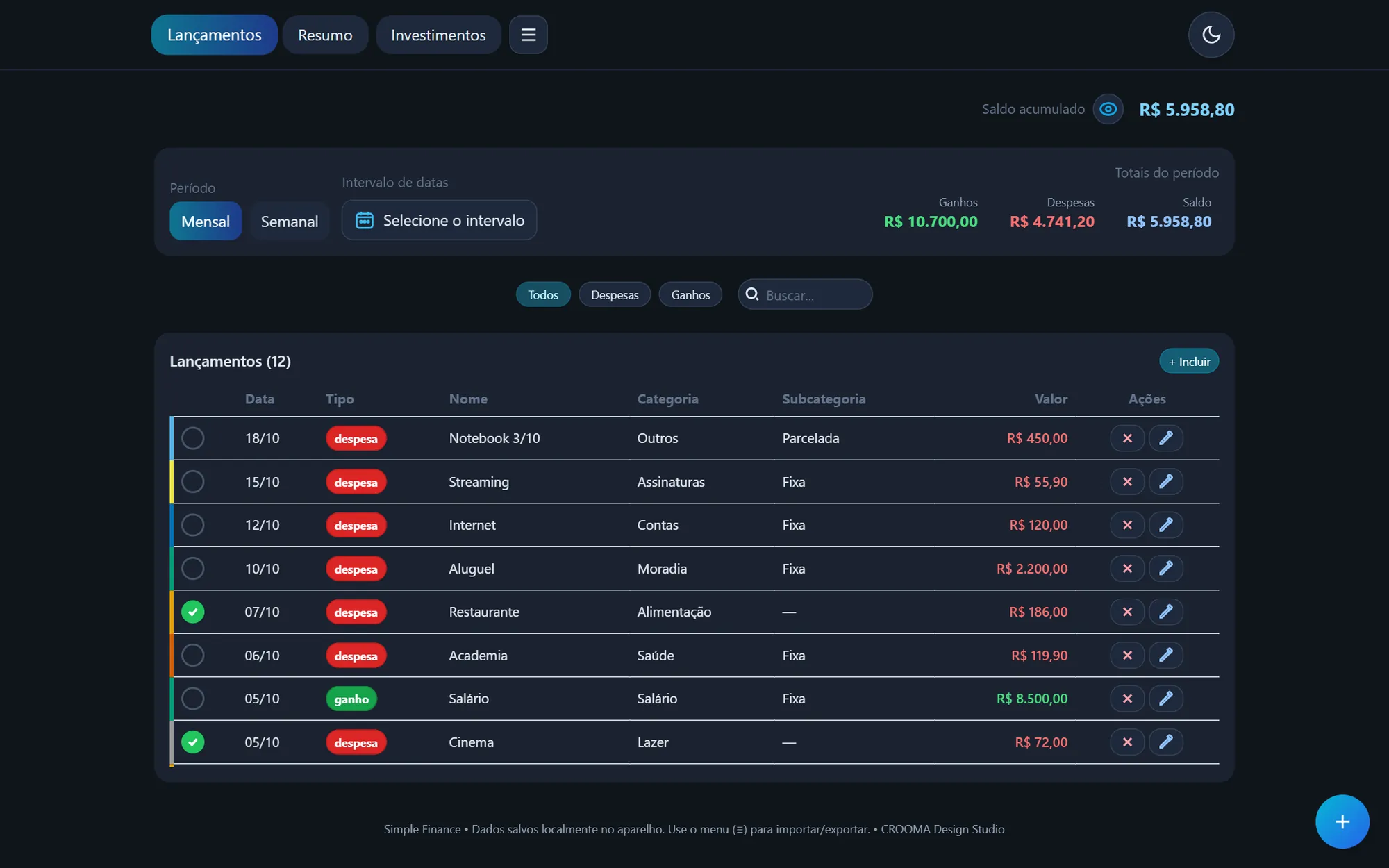Viewport: 1389px width, 868px height.
Task: Delete the Notebook 3/10 entry
Action: pyautogui.click(x=1127, y=438)
